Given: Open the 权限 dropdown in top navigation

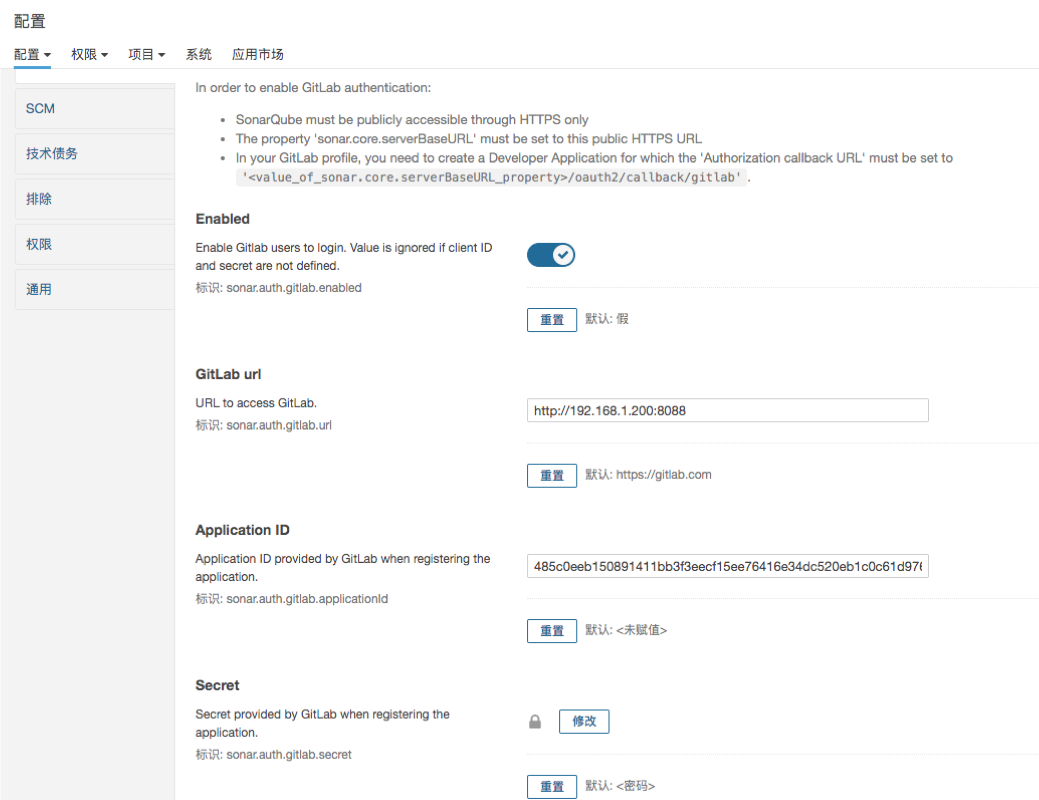Looking at the screenshot, I should [89, 54].
